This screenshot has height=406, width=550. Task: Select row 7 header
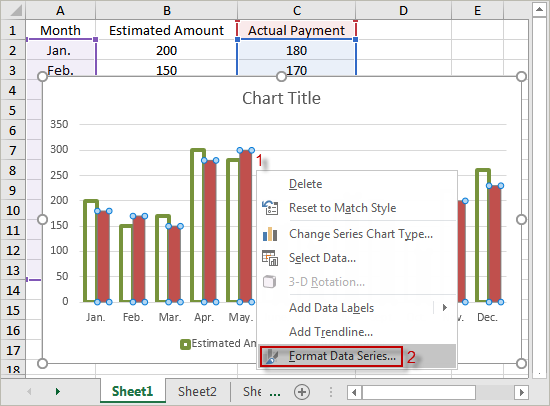point(13,151)
